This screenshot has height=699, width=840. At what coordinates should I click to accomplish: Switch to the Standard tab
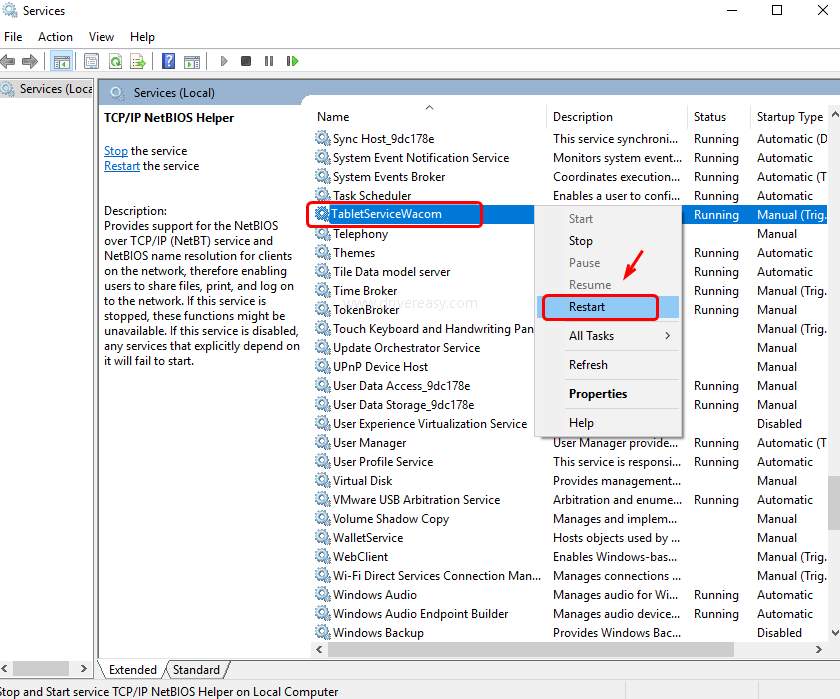point(196,669)
